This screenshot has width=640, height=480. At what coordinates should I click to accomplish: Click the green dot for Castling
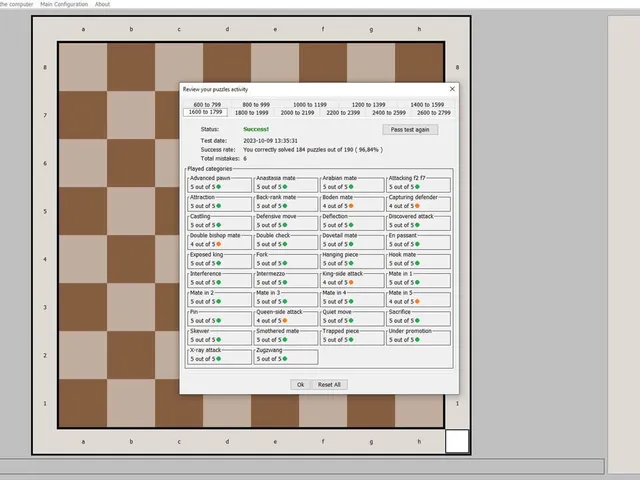pos(219,225)
